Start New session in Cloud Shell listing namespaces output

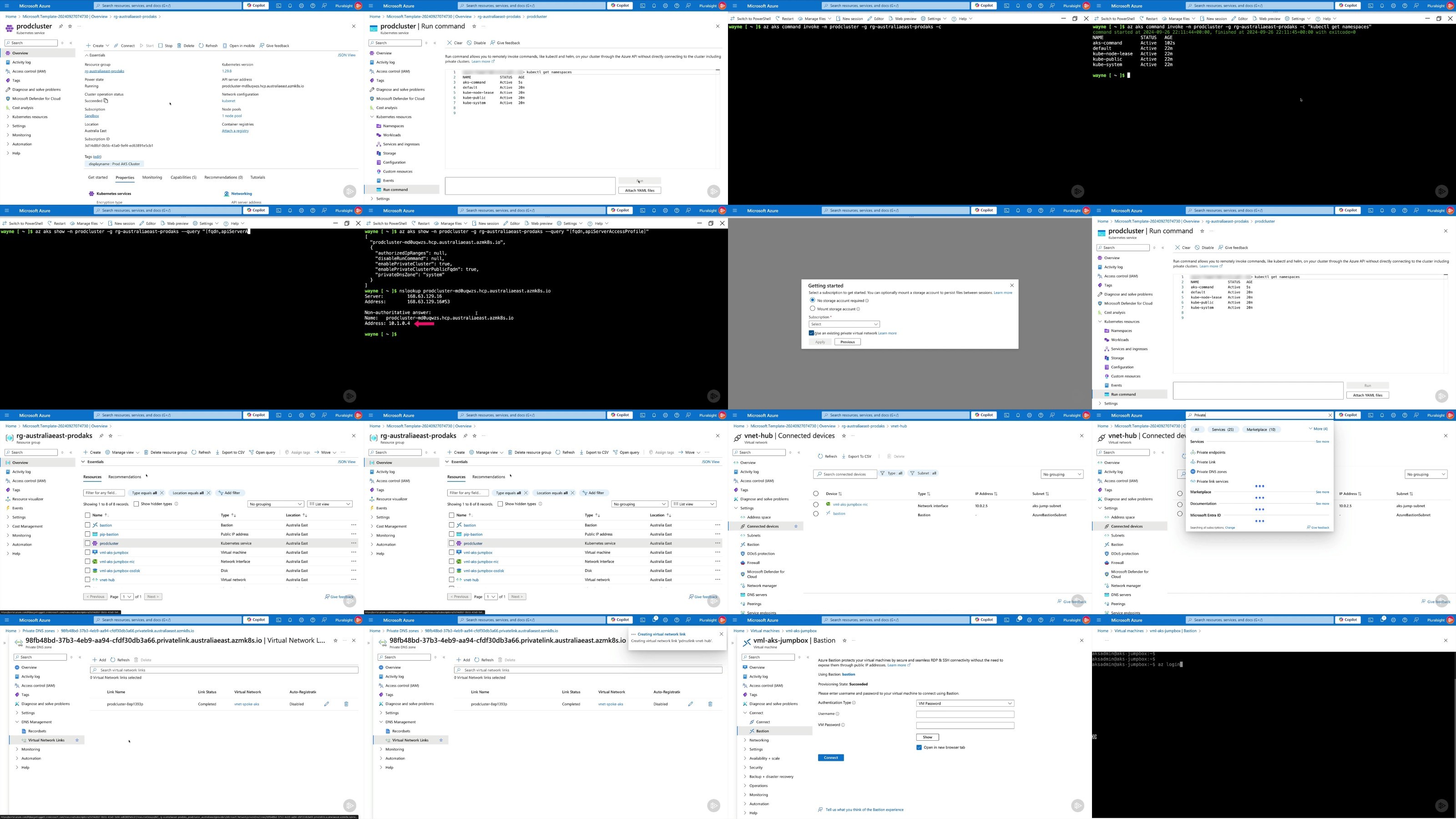(x=1213, y=19)
